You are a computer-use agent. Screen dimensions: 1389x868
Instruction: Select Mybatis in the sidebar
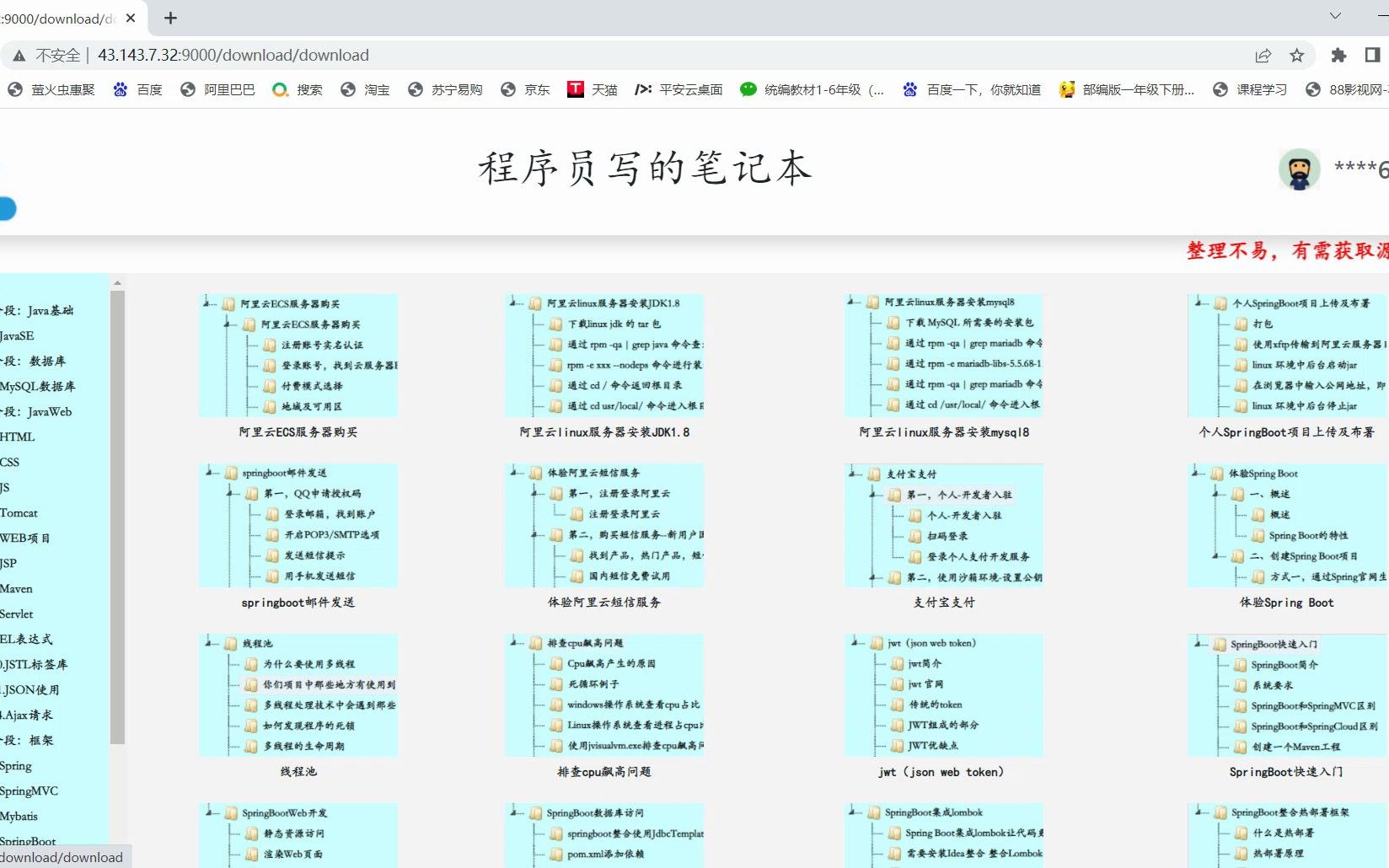(19, 816)
